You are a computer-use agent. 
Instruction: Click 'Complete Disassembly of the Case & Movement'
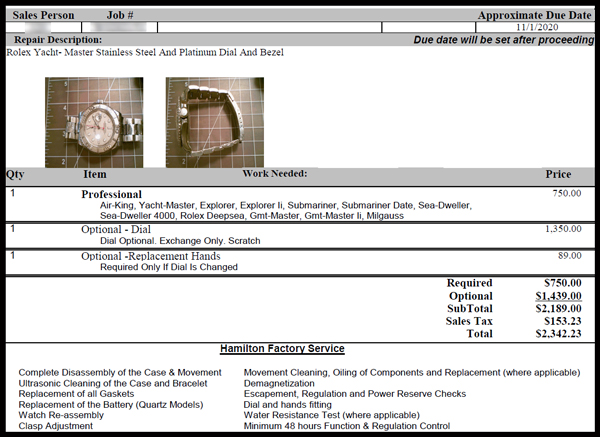point(120,373)
